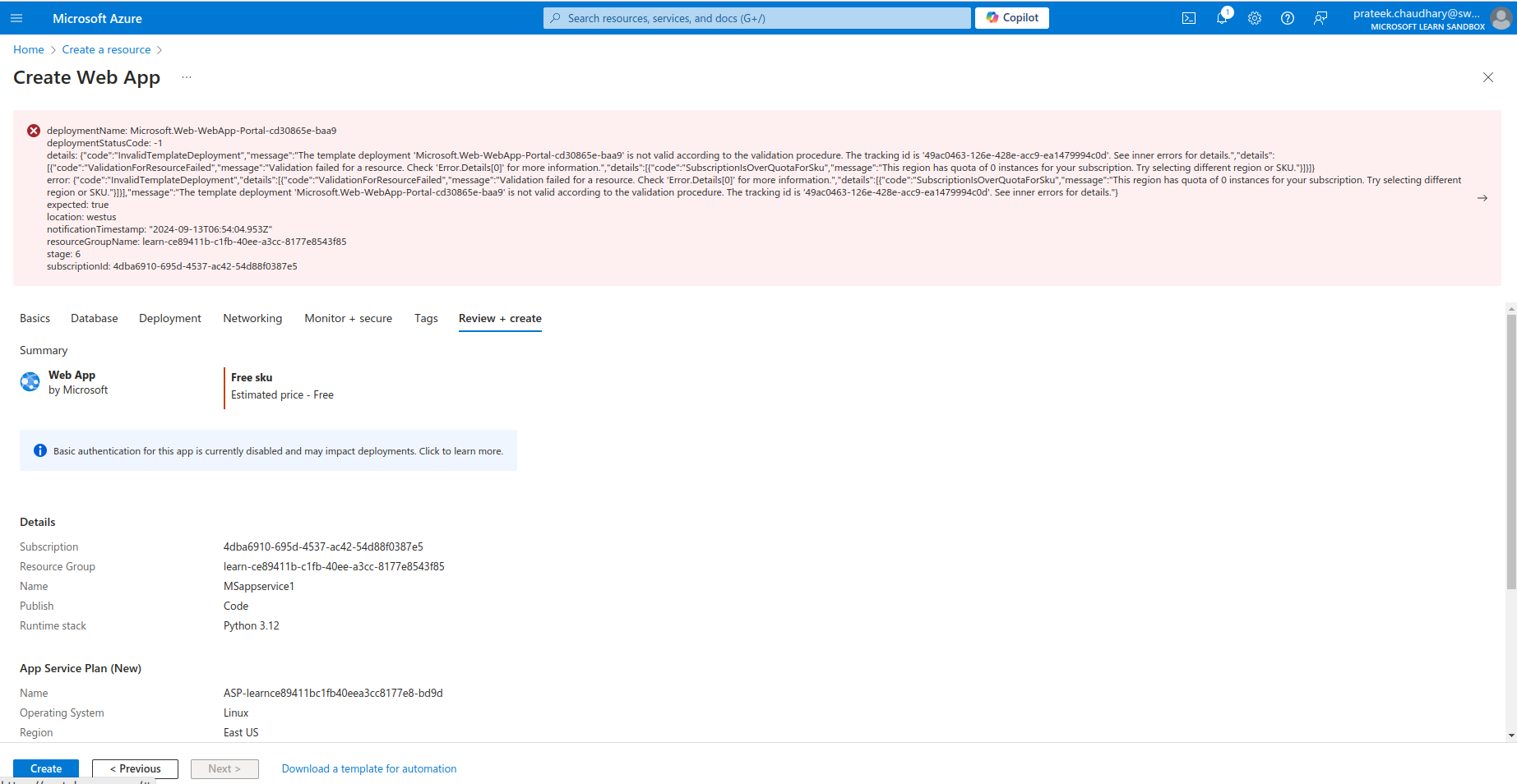Open Create a resource breadcrumb
Screen dimensions: 1517x784
pos(107,49)
